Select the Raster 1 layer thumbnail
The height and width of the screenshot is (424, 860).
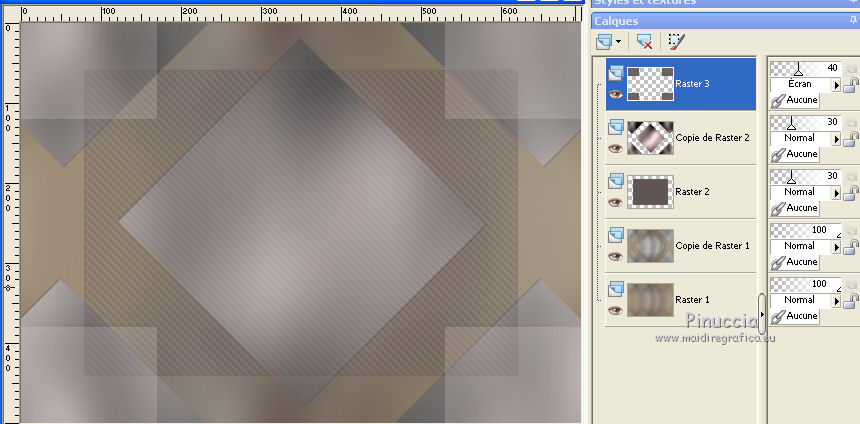point(650,300)
